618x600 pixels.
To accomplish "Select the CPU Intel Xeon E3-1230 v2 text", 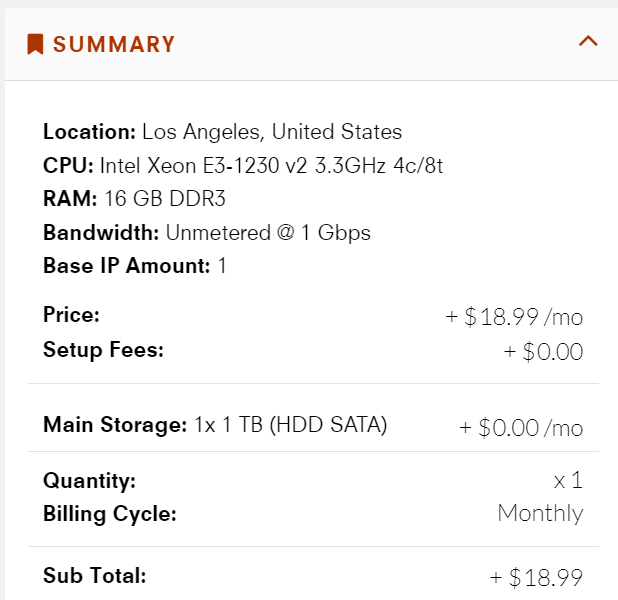I will [243, 165].
